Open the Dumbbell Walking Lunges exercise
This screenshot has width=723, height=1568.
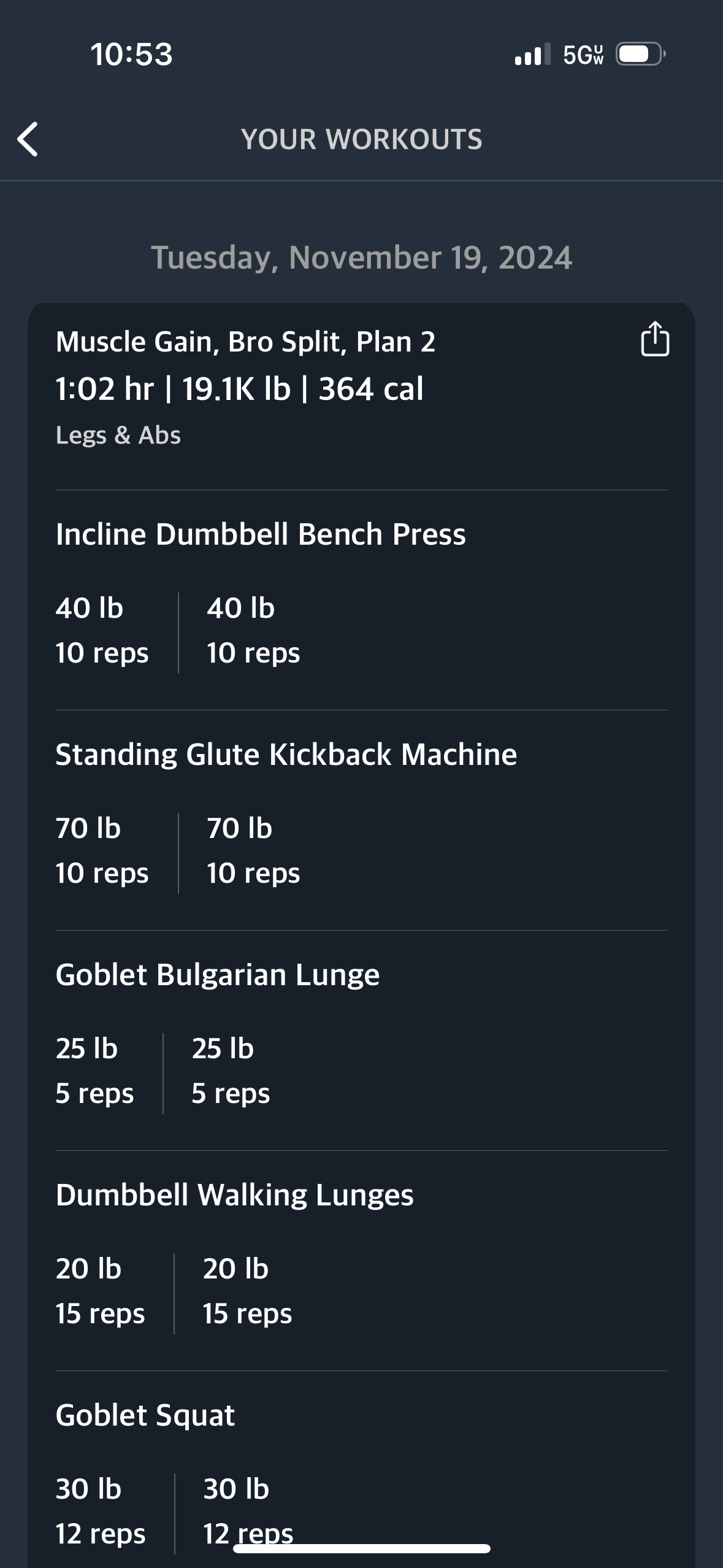coord(234,1195)
